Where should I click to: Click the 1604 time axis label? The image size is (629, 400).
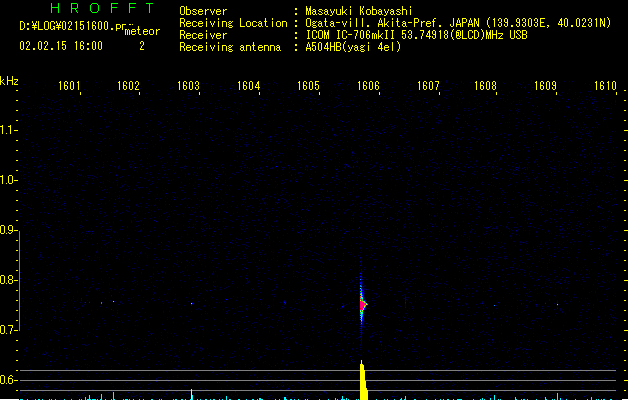click(x=248, y=86)
